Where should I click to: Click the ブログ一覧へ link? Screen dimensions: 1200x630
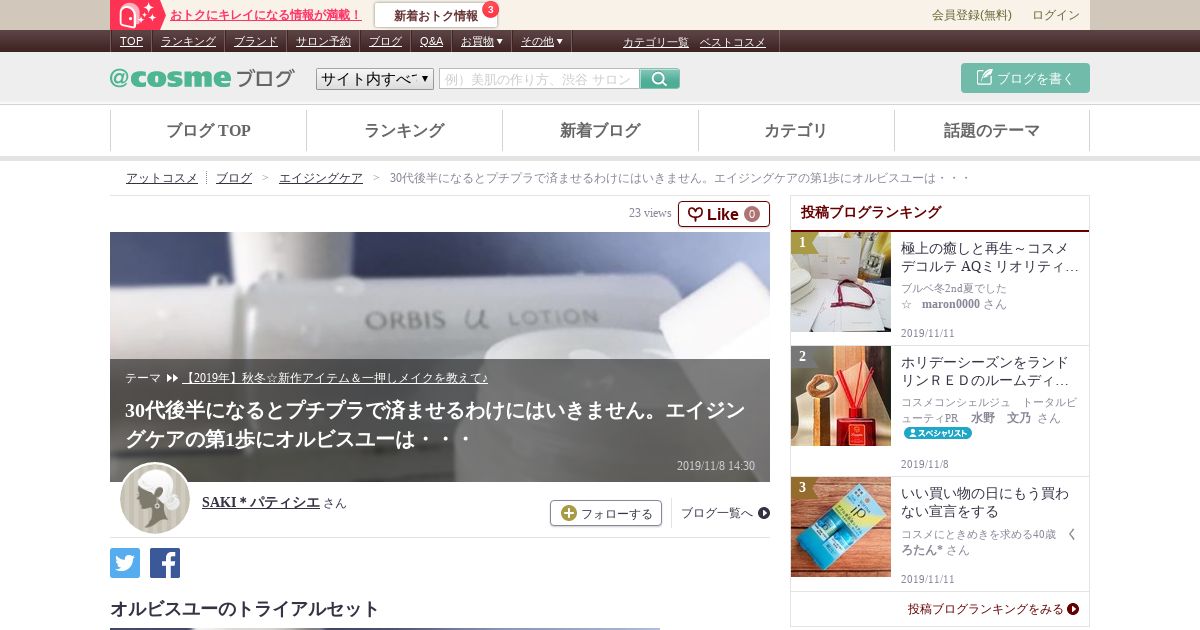(x=725, y=513)
